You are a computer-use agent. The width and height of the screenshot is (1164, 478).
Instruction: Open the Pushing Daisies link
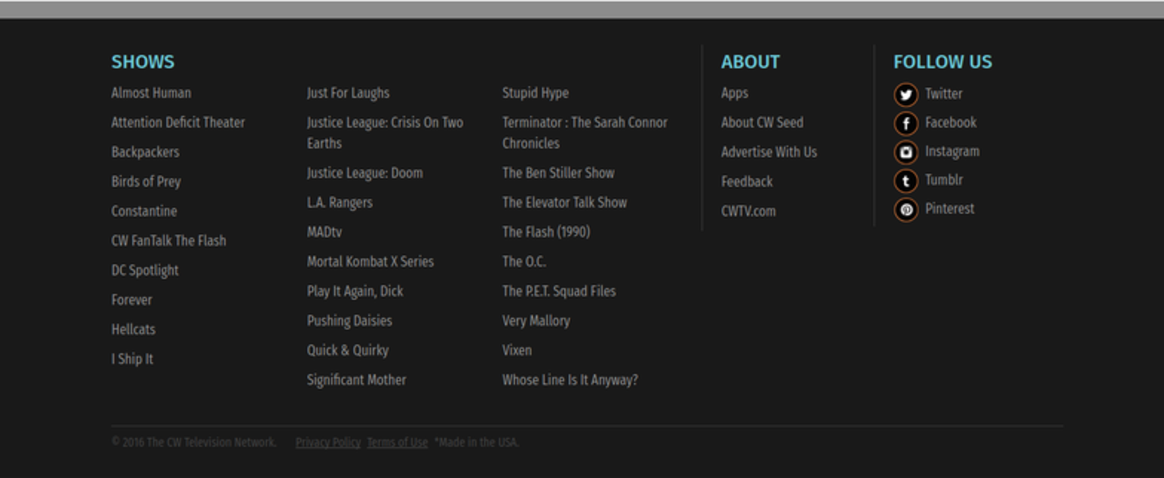(x=350, y=321)
